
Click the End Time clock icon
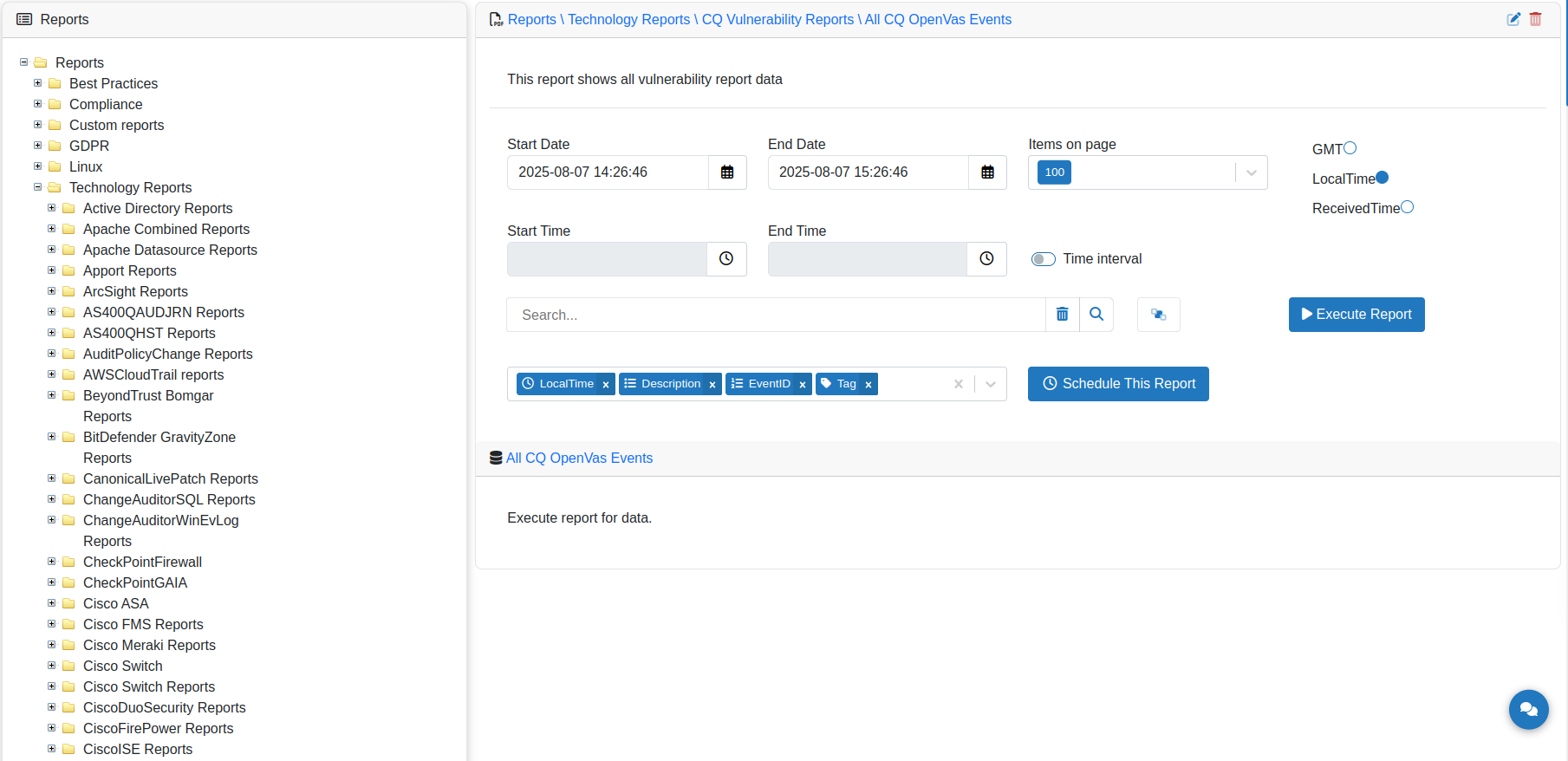point(986,259)
